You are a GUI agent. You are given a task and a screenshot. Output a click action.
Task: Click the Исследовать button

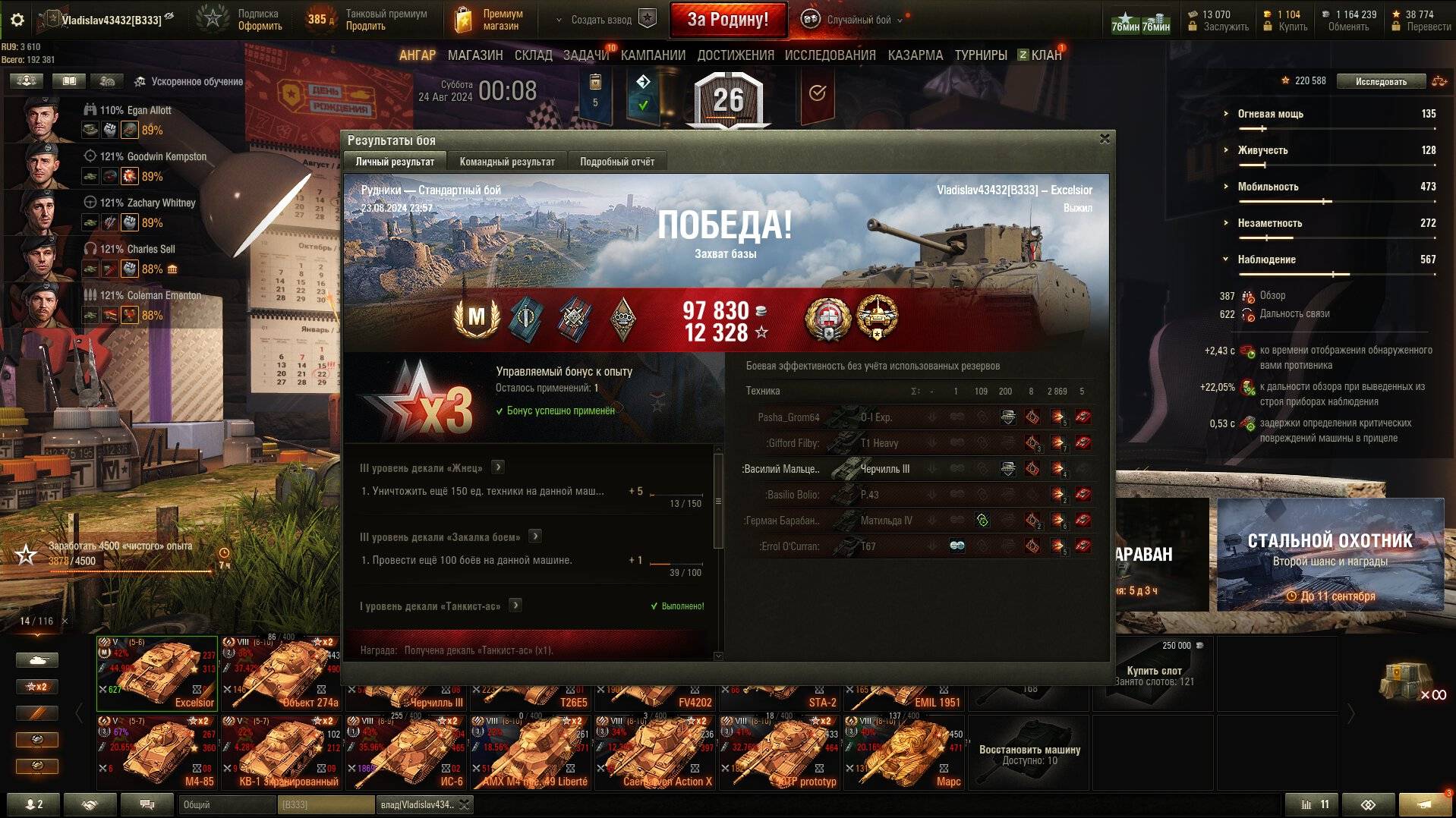click(x=1381, y=81)
